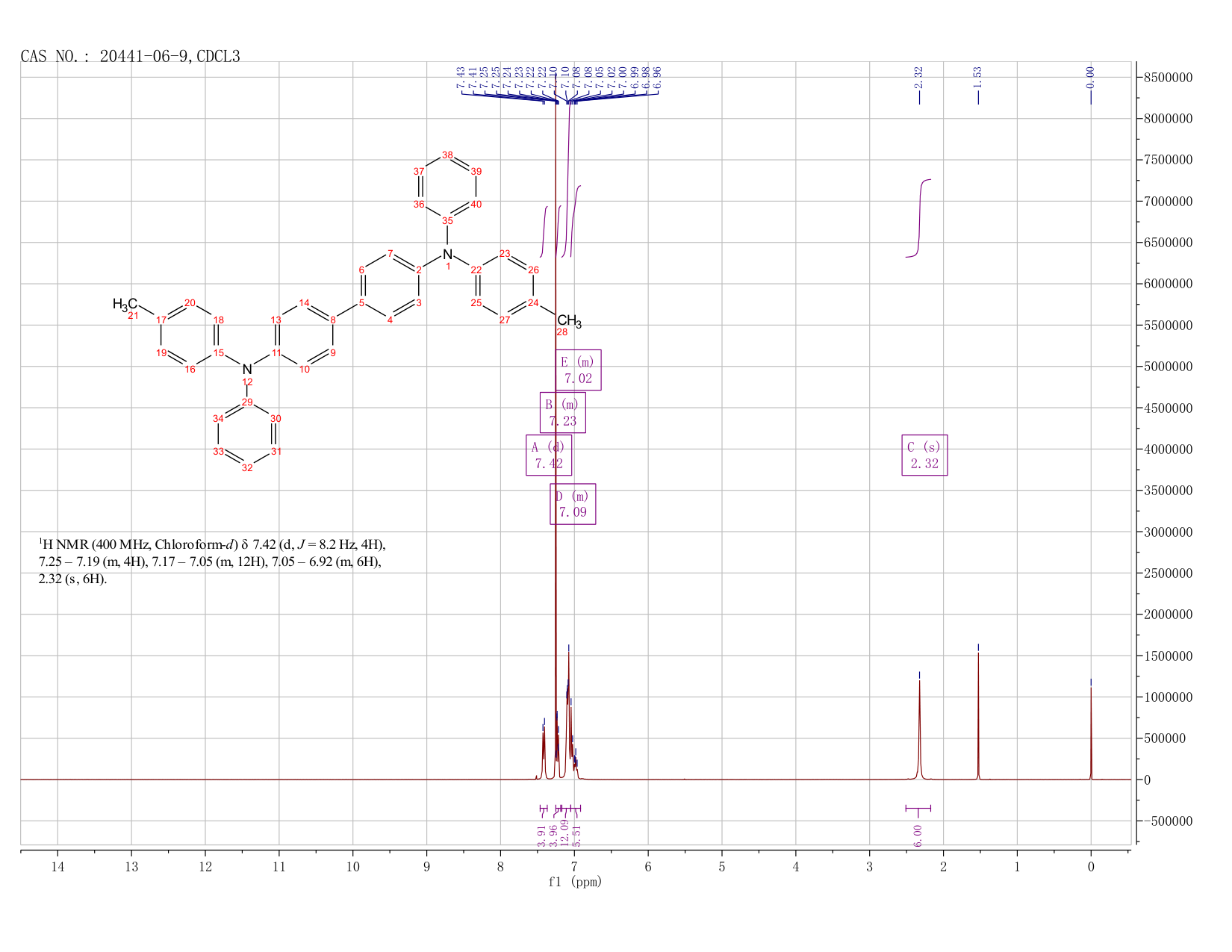Select the multiplet label box D at 7.09
This screenshot has width=1232, height=952.
573,504
